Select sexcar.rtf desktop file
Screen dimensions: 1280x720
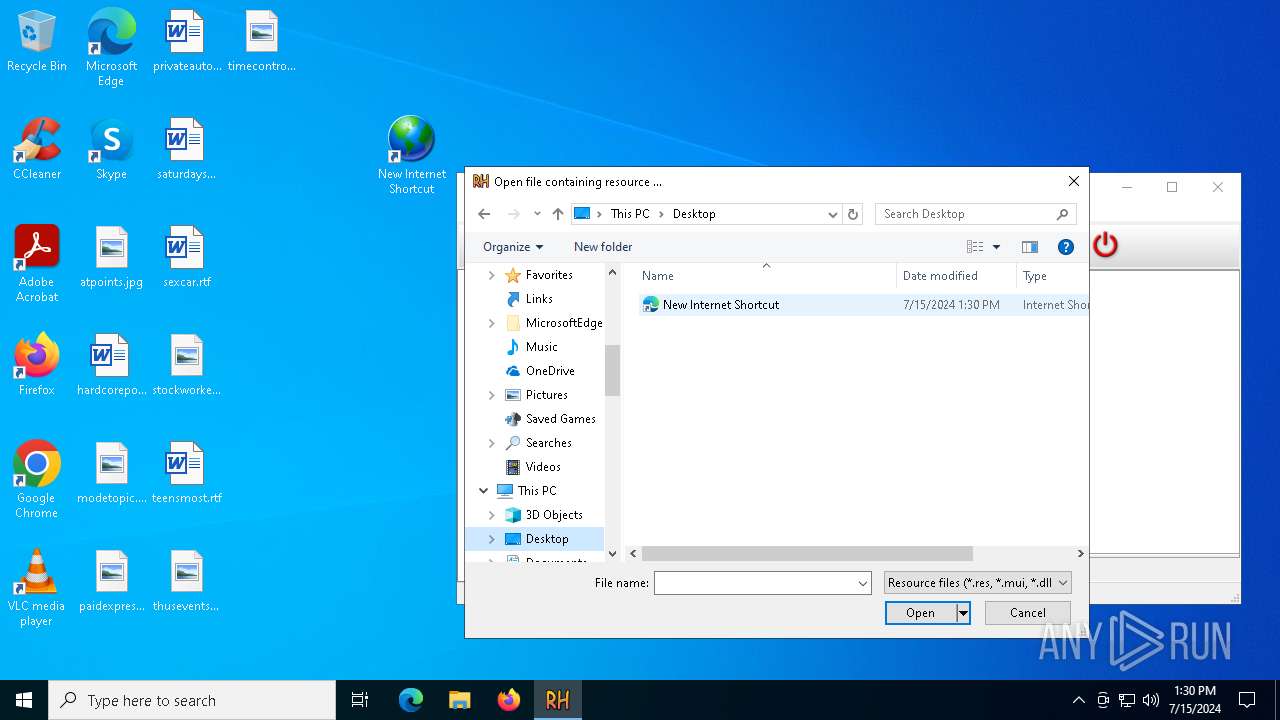pyautogui.click(x=186, y=257)
